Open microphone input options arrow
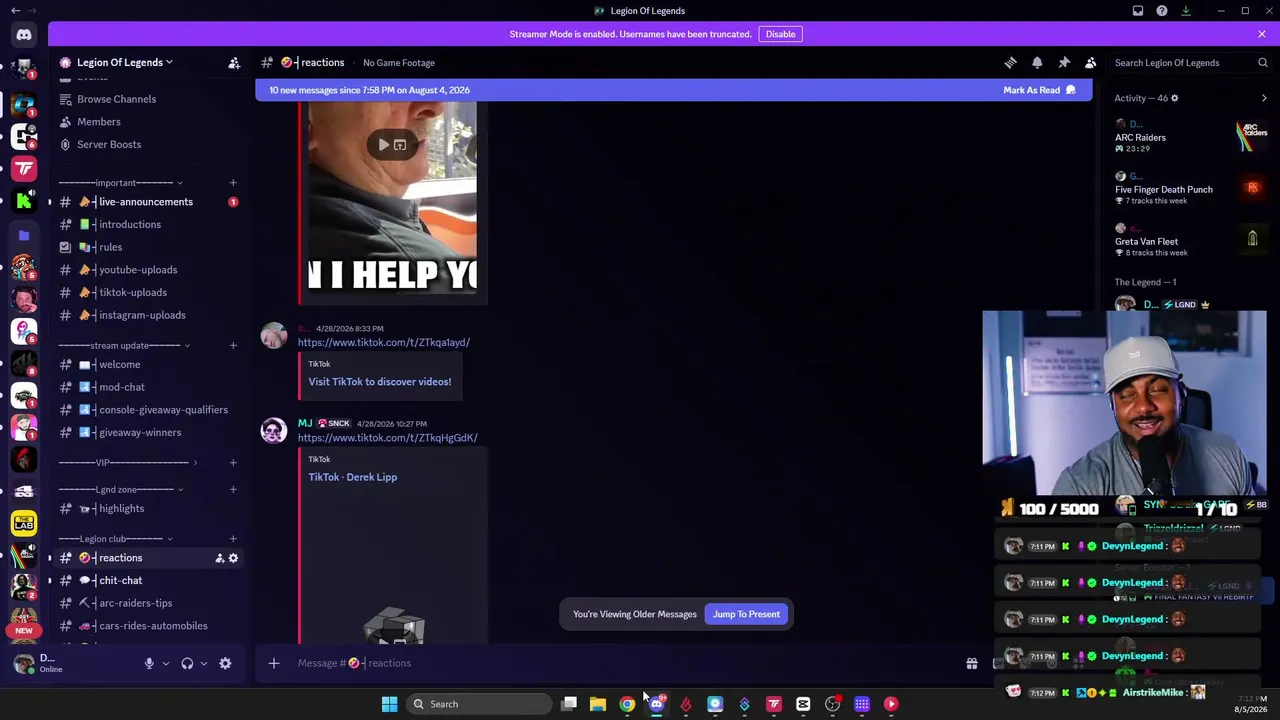The image size is (1280, 720). click(x=166, y=663)
